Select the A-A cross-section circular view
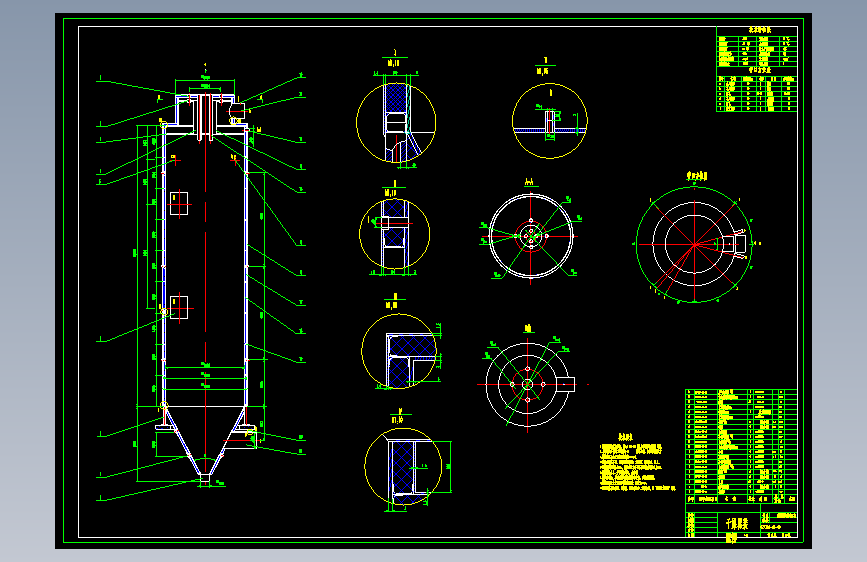The width and height of the screenshot is (867, 562). click(531, 236)
